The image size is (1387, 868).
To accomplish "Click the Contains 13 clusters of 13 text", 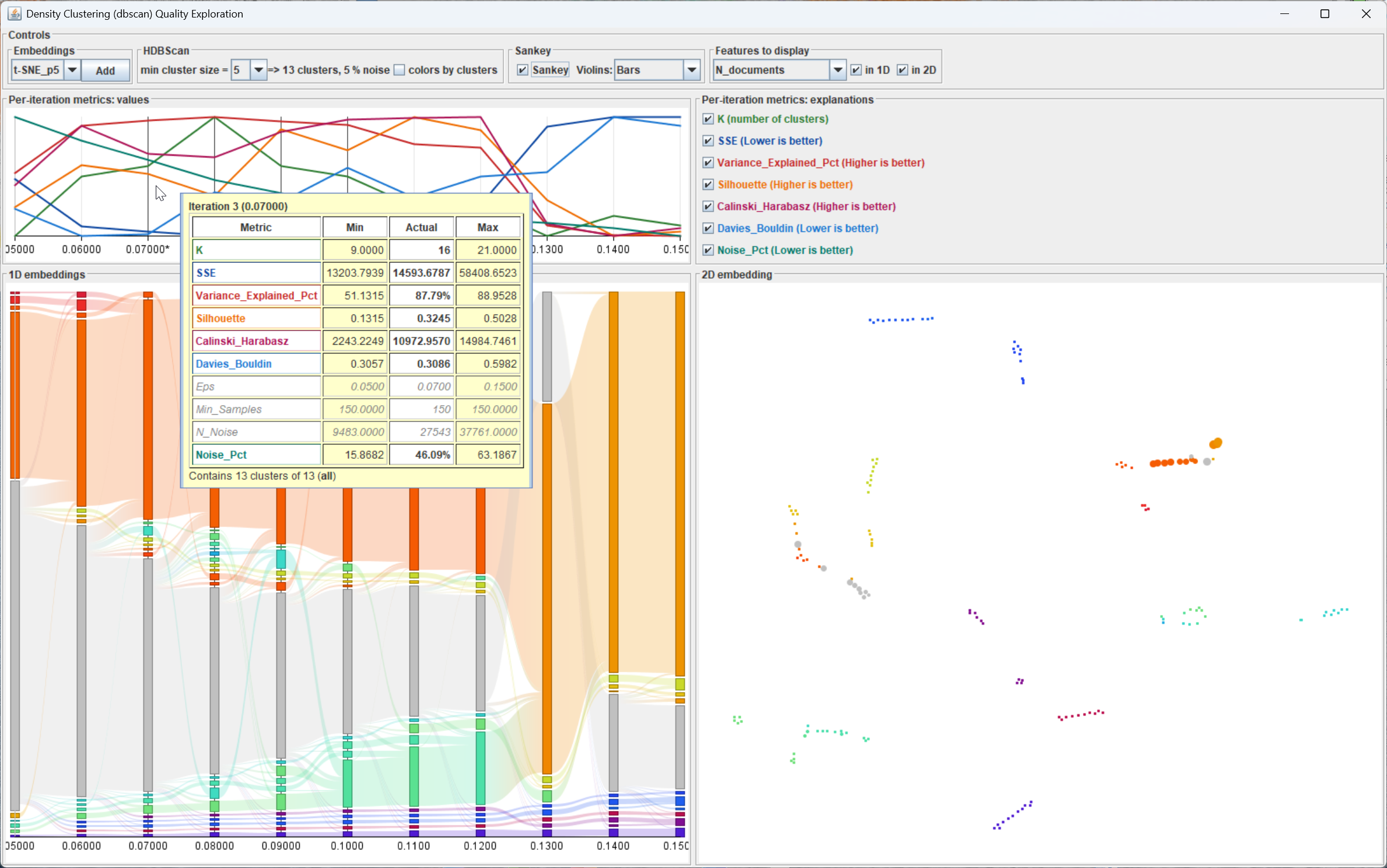I will click(262, 476).
